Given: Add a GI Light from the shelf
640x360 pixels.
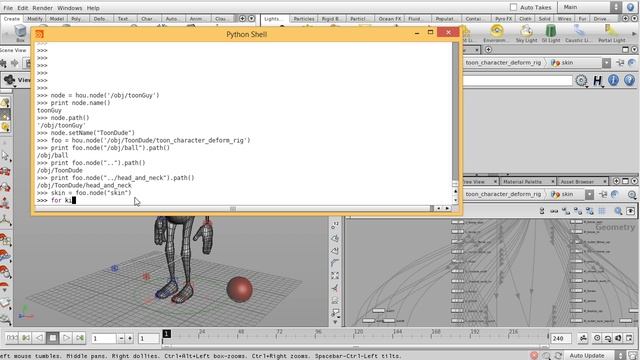Looking at the screenshot, I should tap(551, 33).
